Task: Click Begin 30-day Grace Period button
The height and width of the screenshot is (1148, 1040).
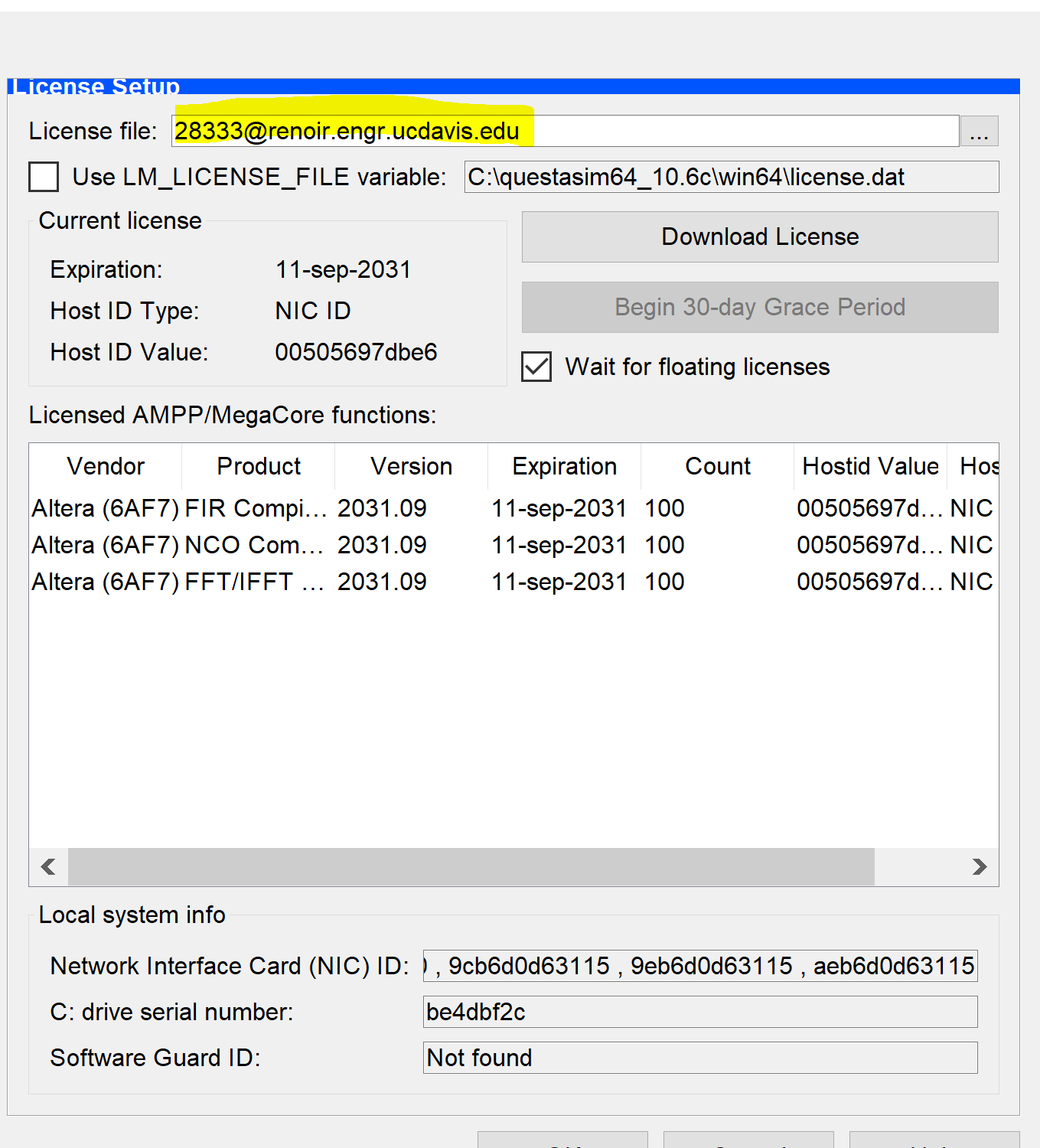Action: [x=759, y=307]
